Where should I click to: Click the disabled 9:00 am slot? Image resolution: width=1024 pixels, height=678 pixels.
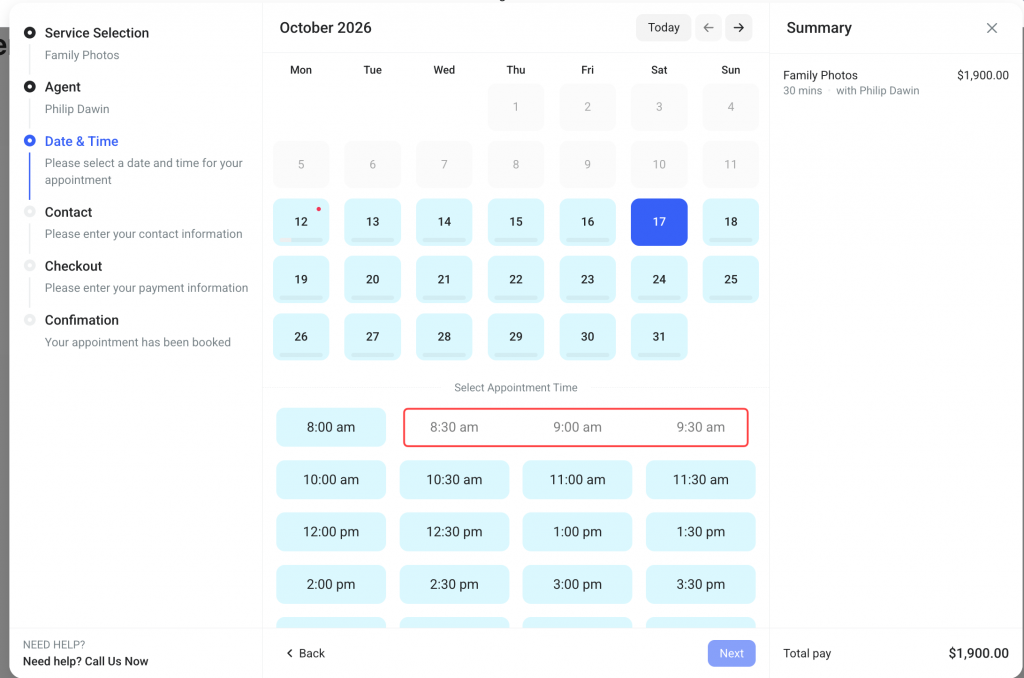coord(577,427)
